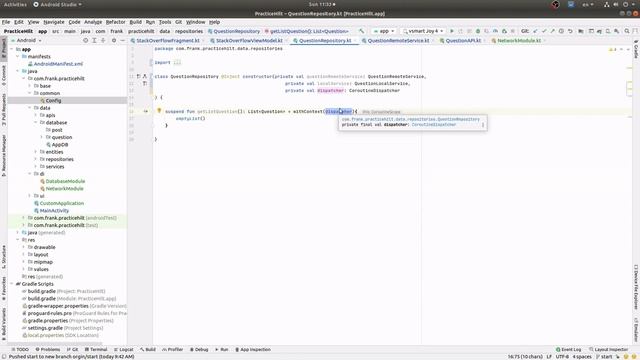Click the Git rollback undo icon
Image resolution: width=640 pixels, height=360 pixels.
pyautogui.click(x=570, y=31)
